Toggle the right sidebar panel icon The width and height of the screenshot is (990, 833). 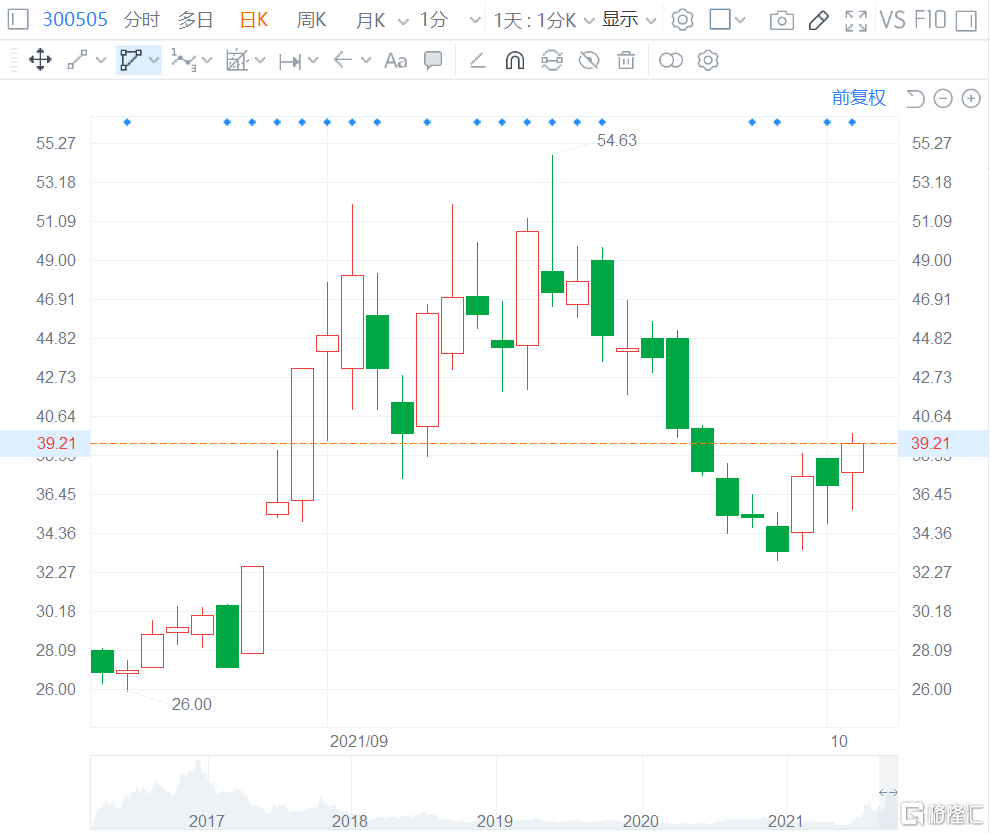coord(966,21)
